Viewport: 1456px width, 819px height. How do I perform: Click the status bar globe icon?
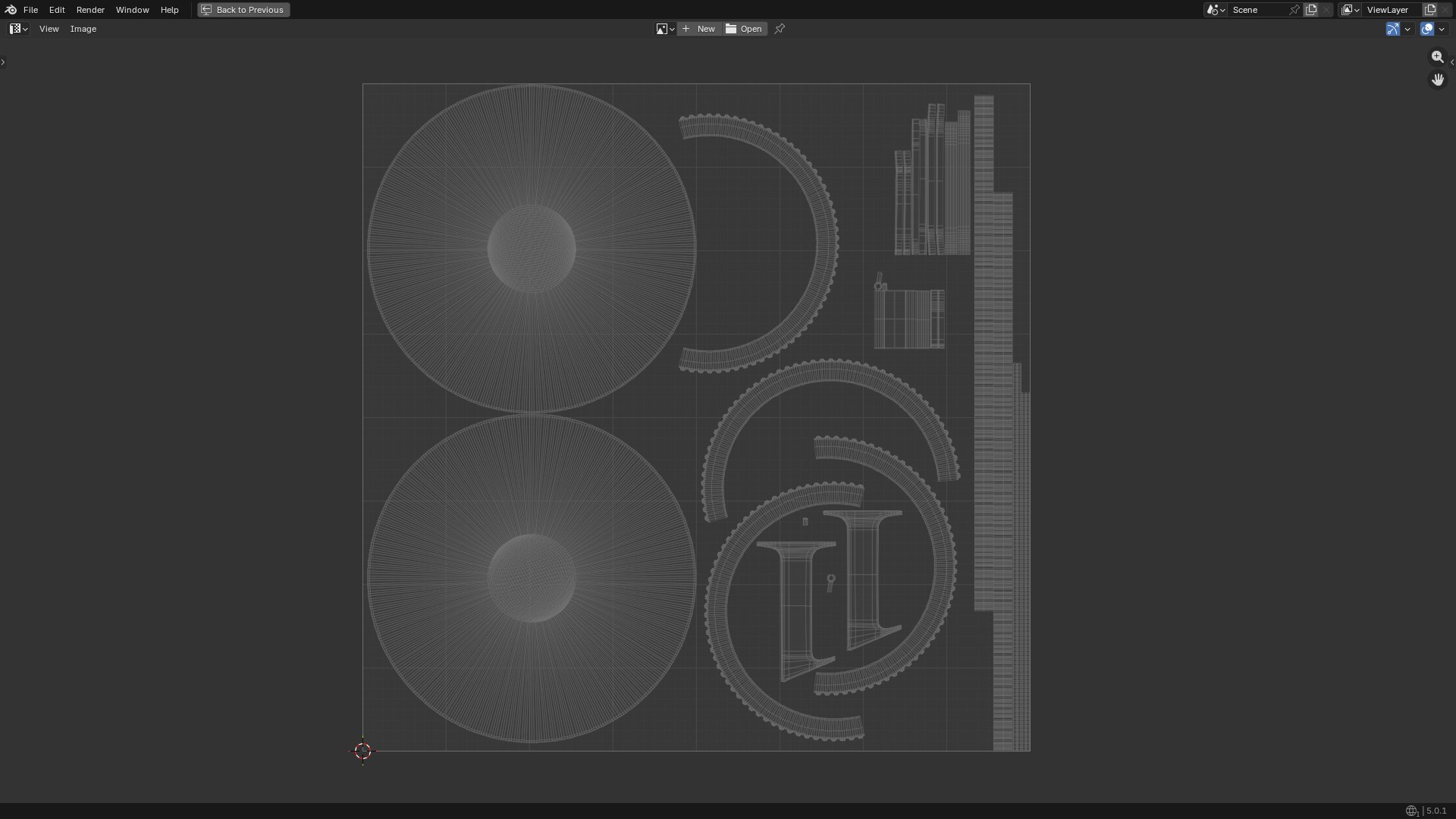pyautogui.click(x=1411, y=811)
